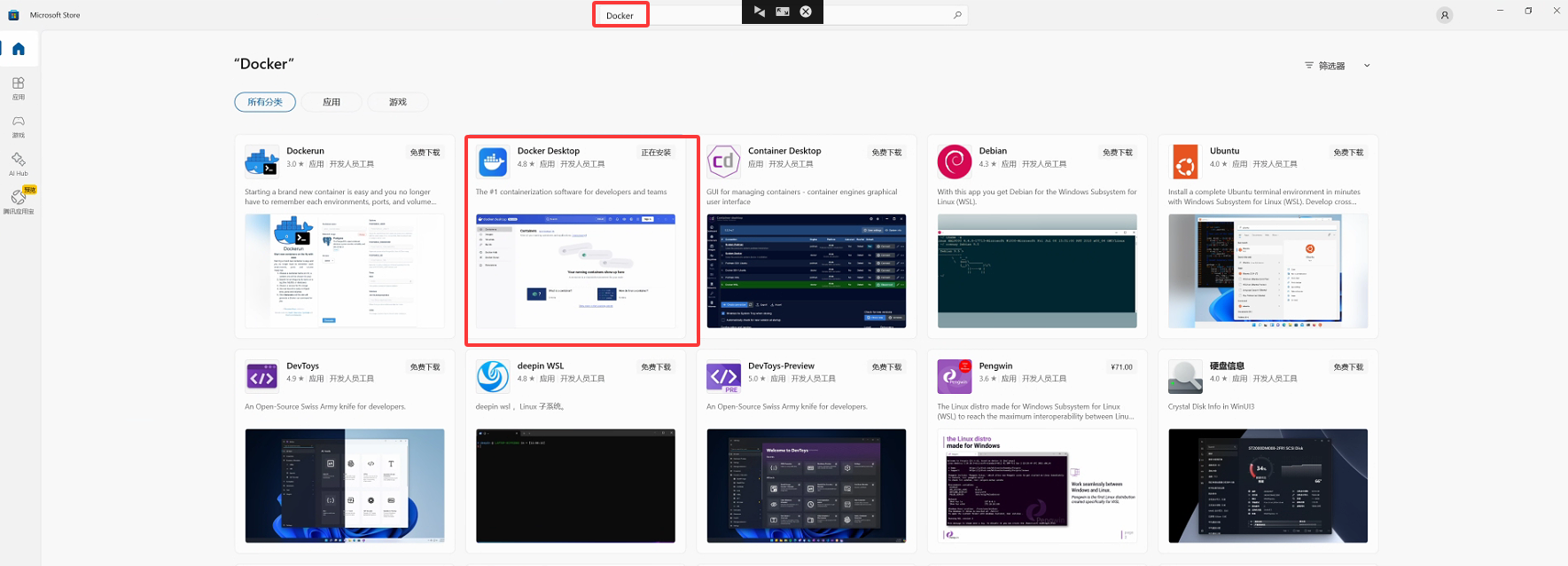Click the keyboard icon in the overlay toolbar
The height and width of the screenshot is (566, 1568).
(x=783, y=12)
